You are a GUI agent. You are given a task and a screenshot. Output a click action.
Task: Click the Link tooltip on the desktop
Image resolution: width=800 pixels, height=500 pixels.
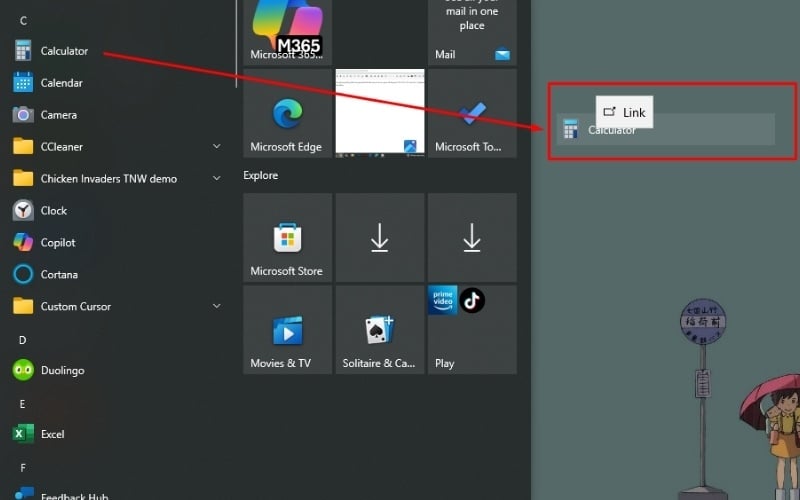(624, 112)
